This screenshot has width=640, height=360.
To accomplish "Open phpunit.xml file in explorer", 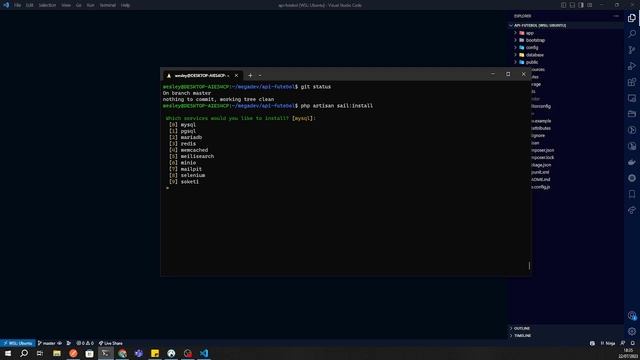I will click(540, 172).
